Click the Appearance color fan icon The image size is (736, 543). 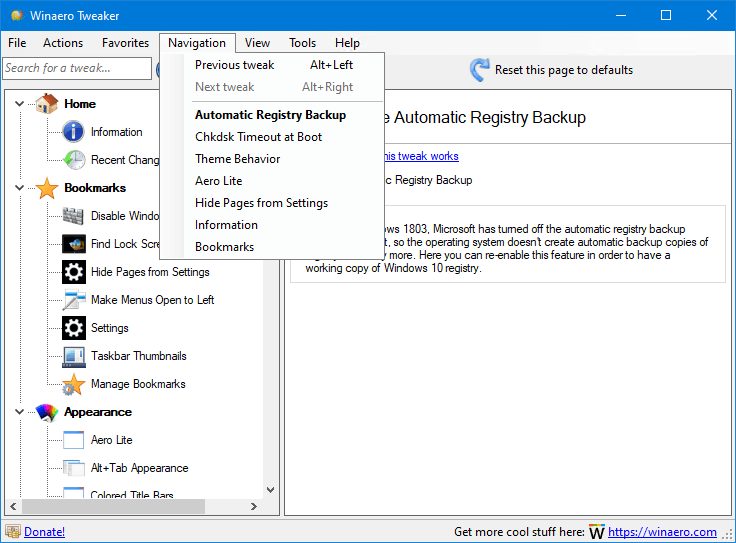[x=47, y=412]
